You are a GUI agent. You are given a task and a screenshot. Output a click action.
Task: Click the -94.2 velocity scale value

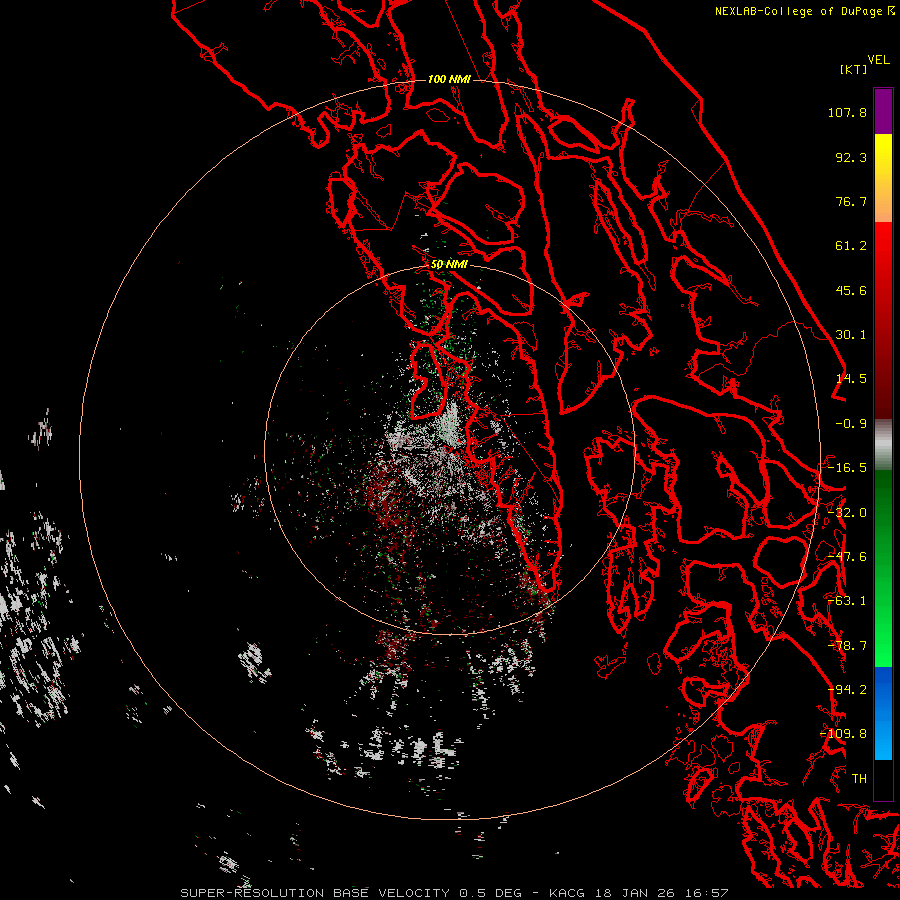[x=847, y=690]
